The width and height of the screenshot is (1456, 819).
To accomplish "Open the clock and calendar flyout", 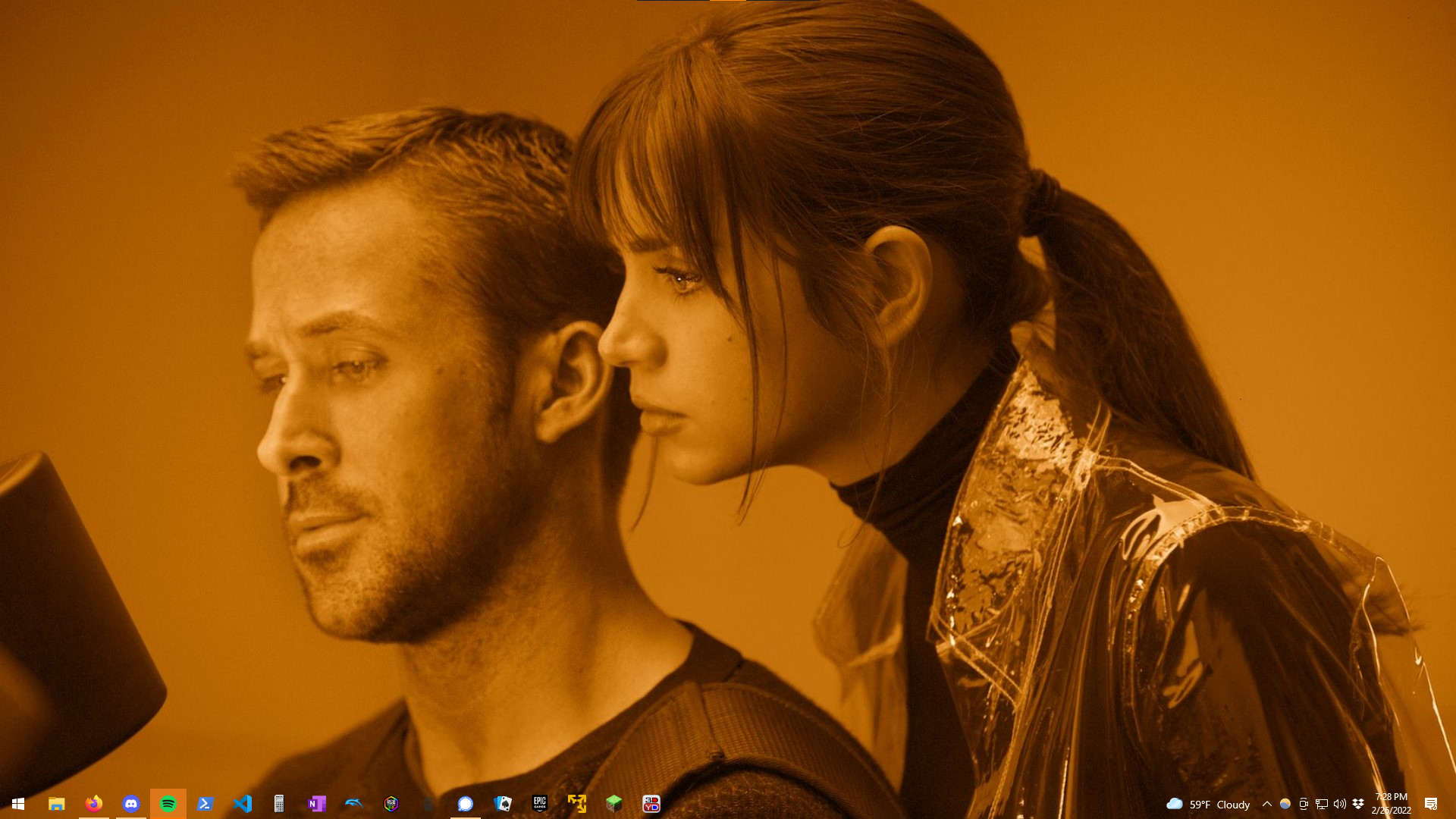I will tap(1391, 804).
